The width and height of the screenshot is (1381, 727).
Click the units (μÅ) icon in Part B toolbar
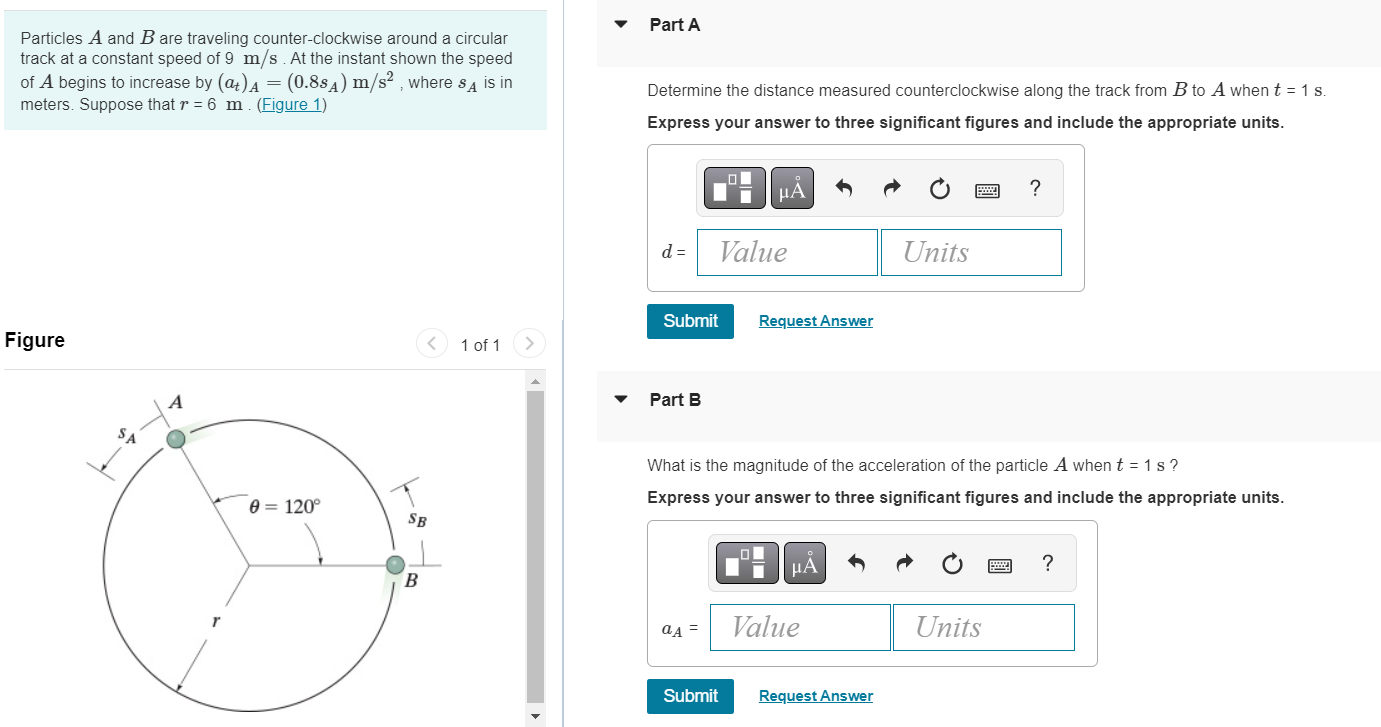(x=804, y=562)
